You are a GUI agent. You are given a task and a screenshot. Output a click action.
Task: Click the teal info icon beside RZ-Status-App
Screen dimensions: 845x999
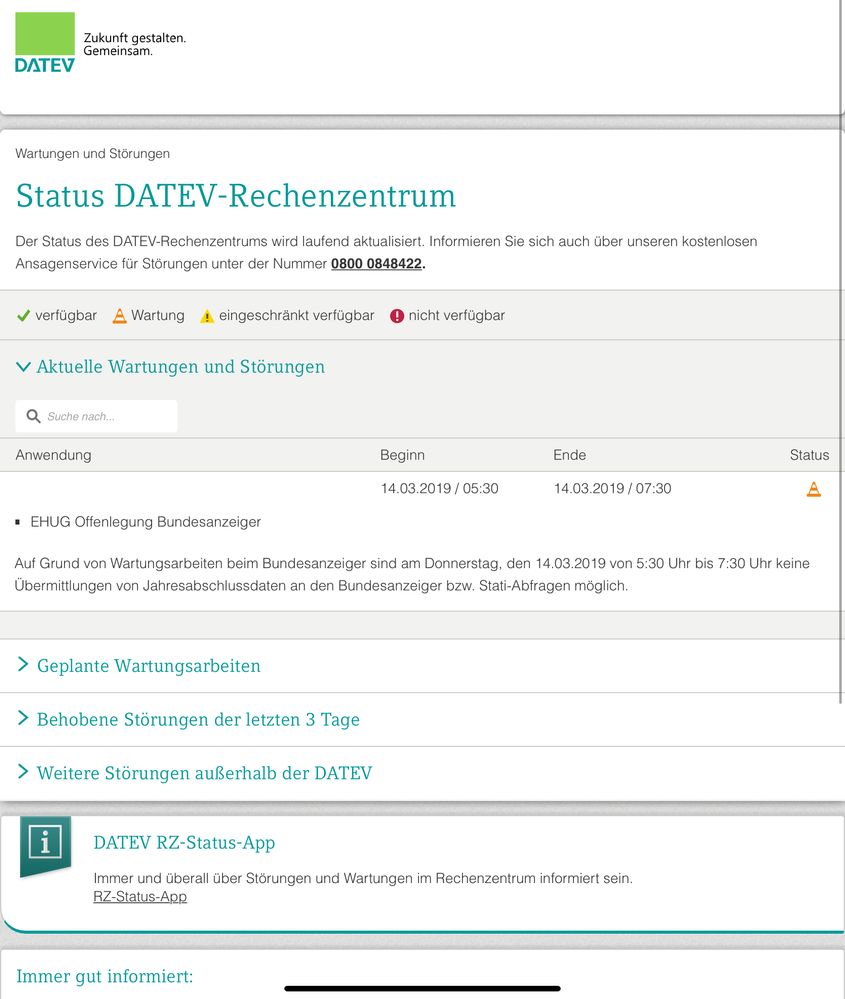(45, 844)
